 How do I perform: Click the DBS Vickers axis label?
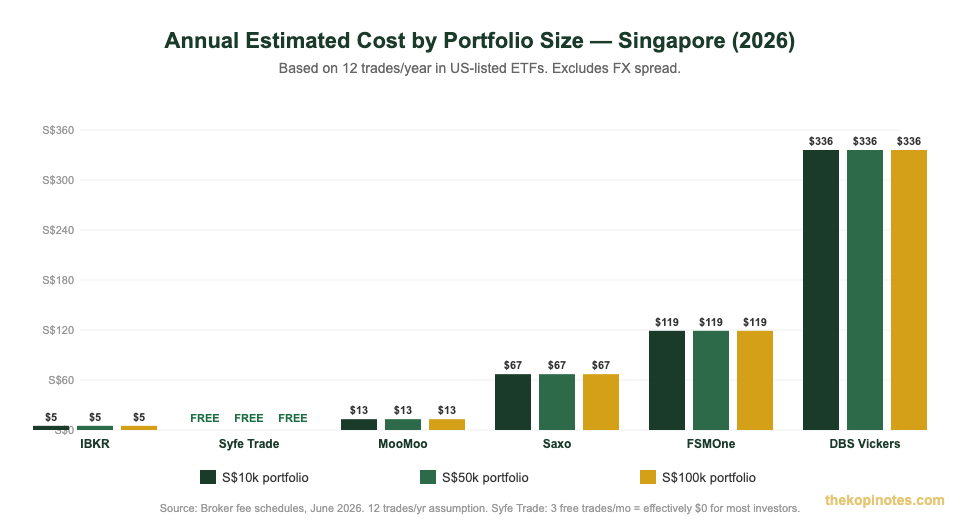click(x=865, y=444)
